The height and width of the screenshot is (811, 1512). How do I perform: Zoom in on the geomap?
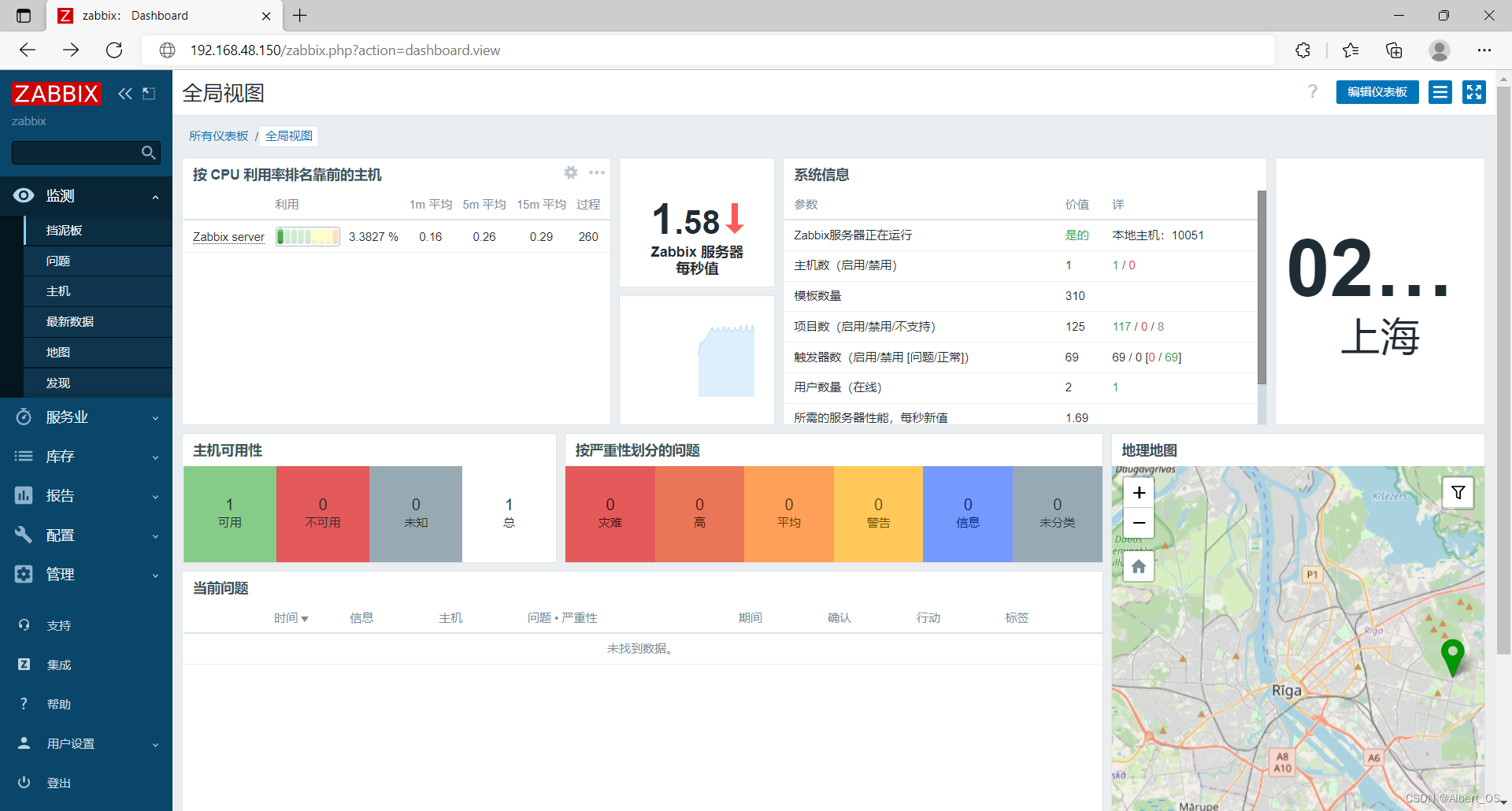coord(1139,493)
